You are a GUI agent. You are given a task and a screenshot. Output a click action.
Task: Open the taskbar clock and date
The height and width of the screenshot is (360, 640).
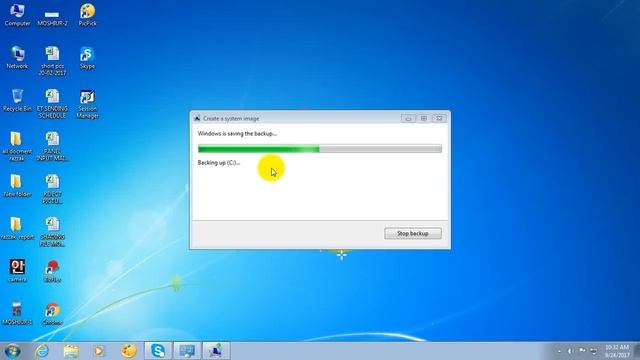click(x=617, y=351)
